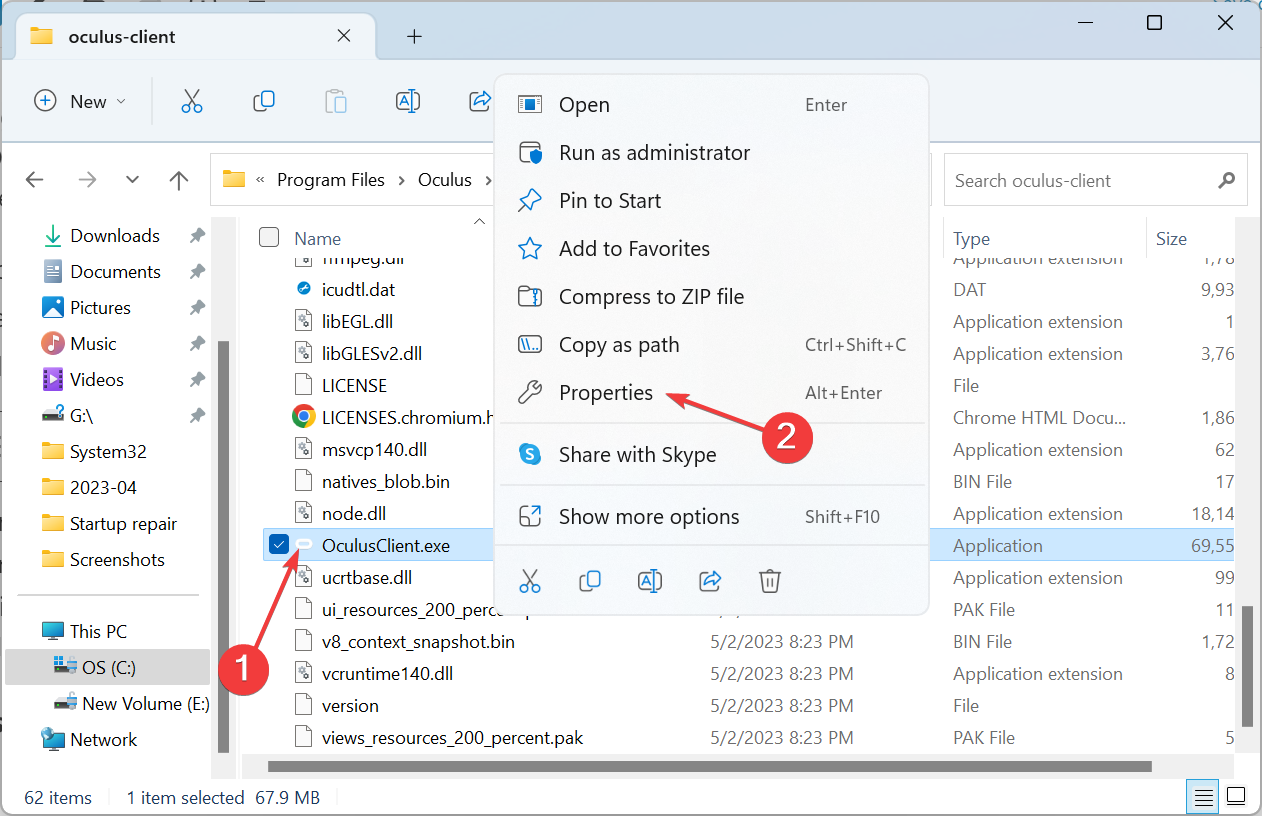
Task: Sort by Type column header
Action: point(971,238)
